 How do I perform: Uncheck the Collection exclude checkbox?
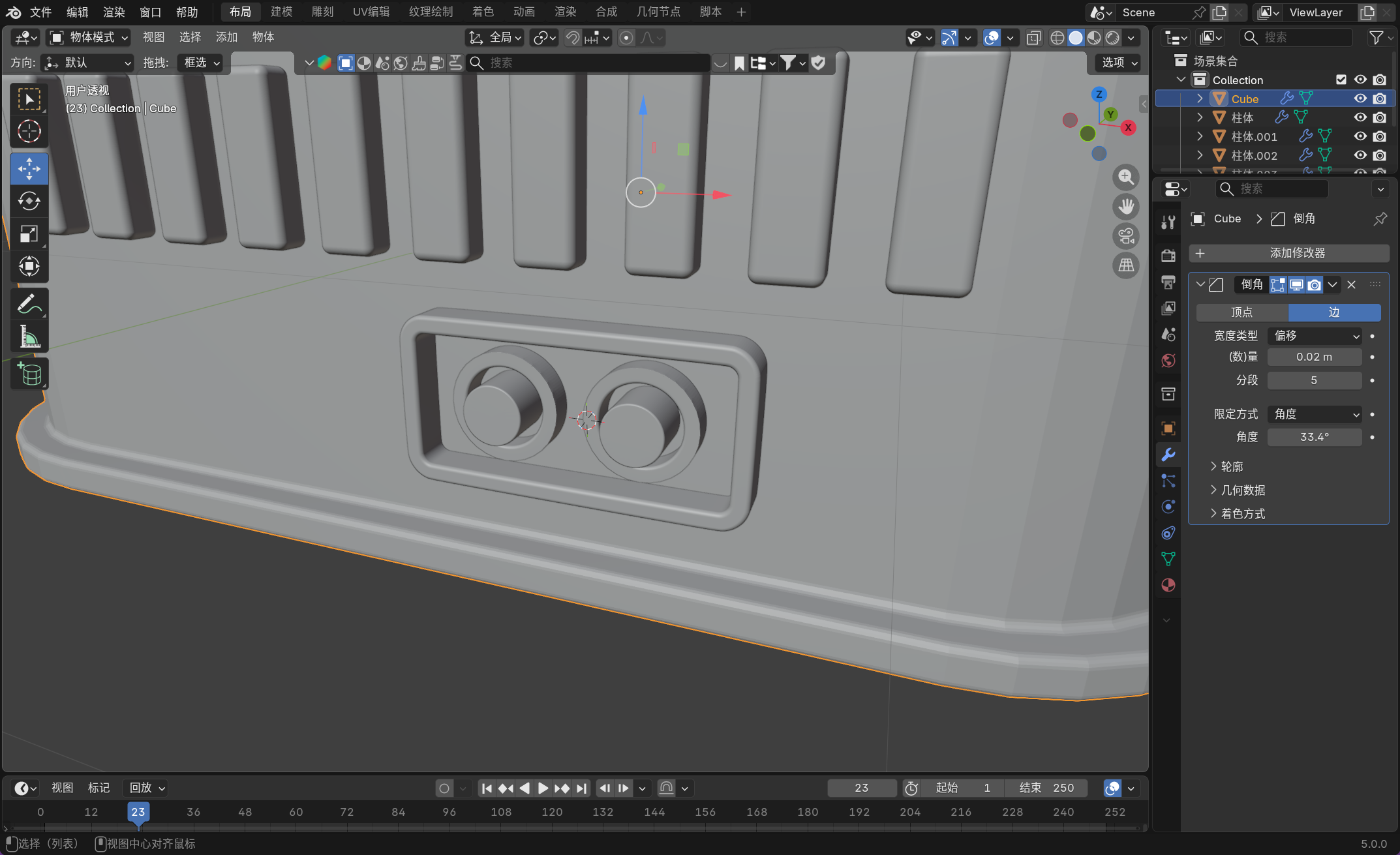pos(1341,80)
